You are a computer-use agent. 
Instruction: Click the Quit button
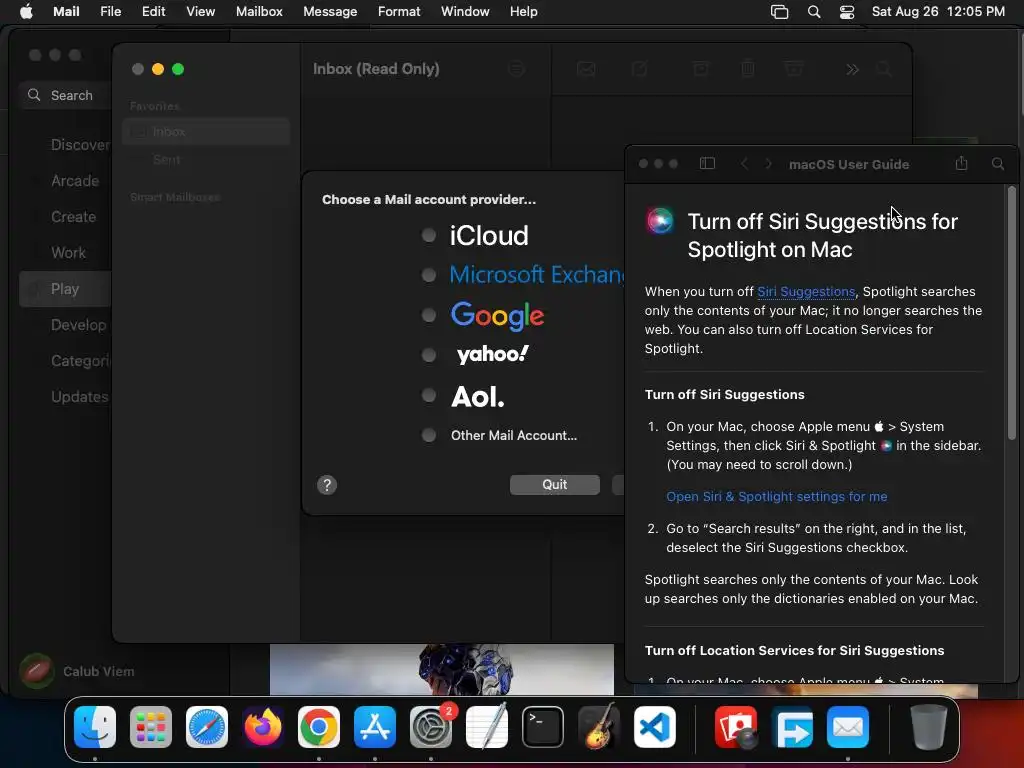coord(554,485)
